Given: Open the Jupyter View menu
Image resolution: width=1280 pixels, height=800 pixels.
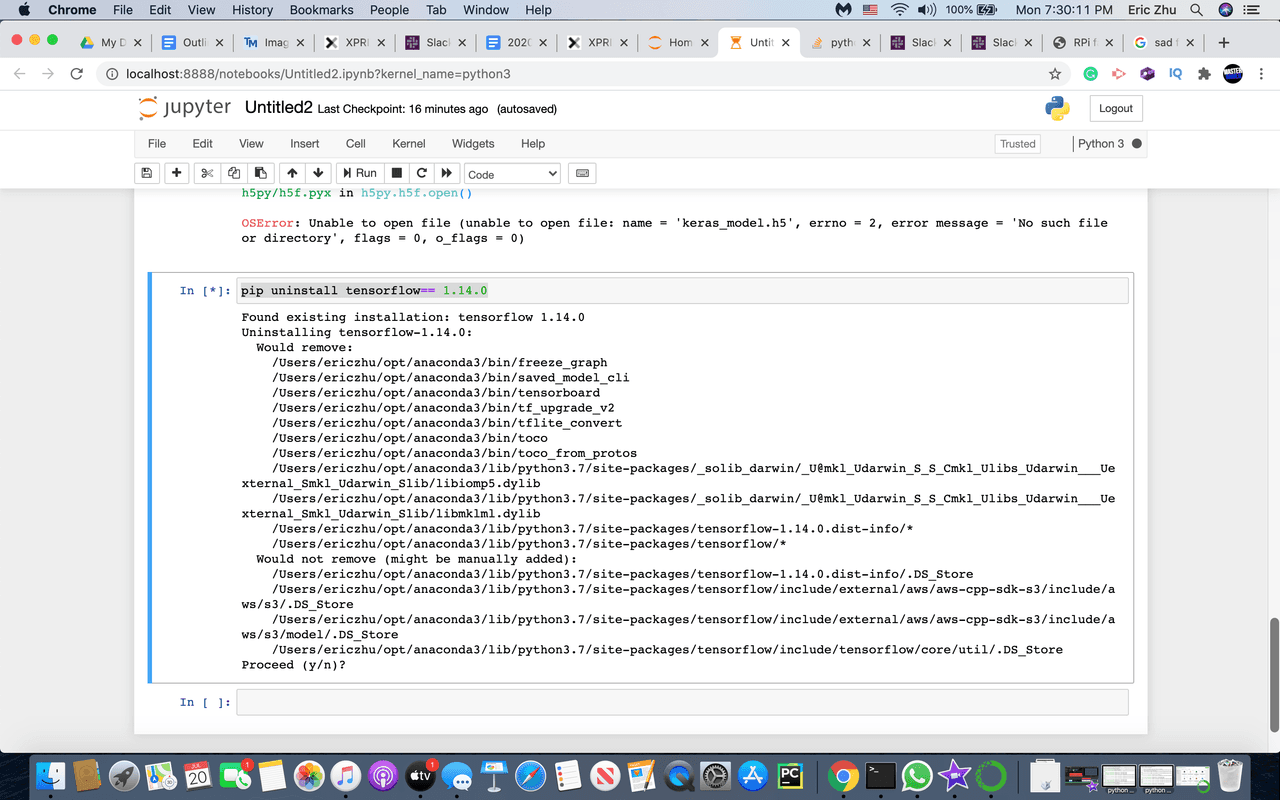Looking at the screenshot, I should tap(252, 143).
